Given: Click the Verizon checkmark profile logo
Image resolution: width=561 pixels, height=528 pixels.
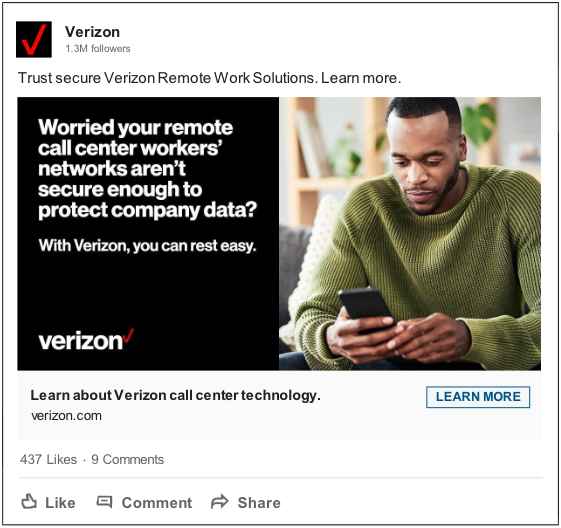Looking at the screenshot, I should point(34,39).
